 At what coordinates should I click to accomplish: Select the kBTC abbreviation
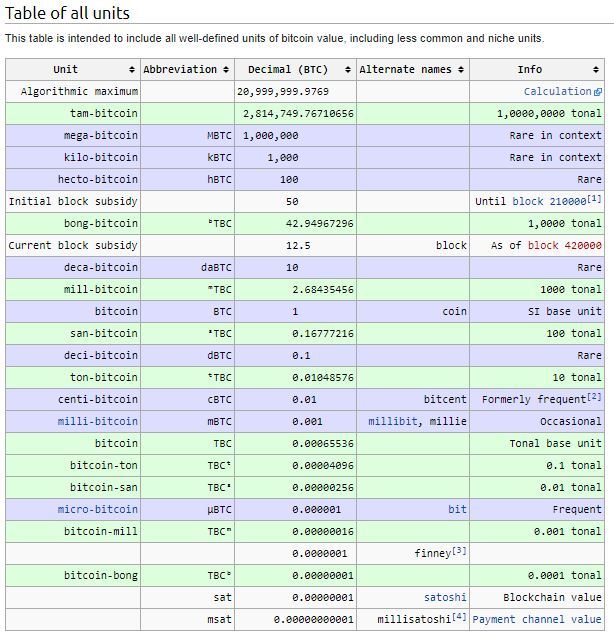[x=219, y=158]
